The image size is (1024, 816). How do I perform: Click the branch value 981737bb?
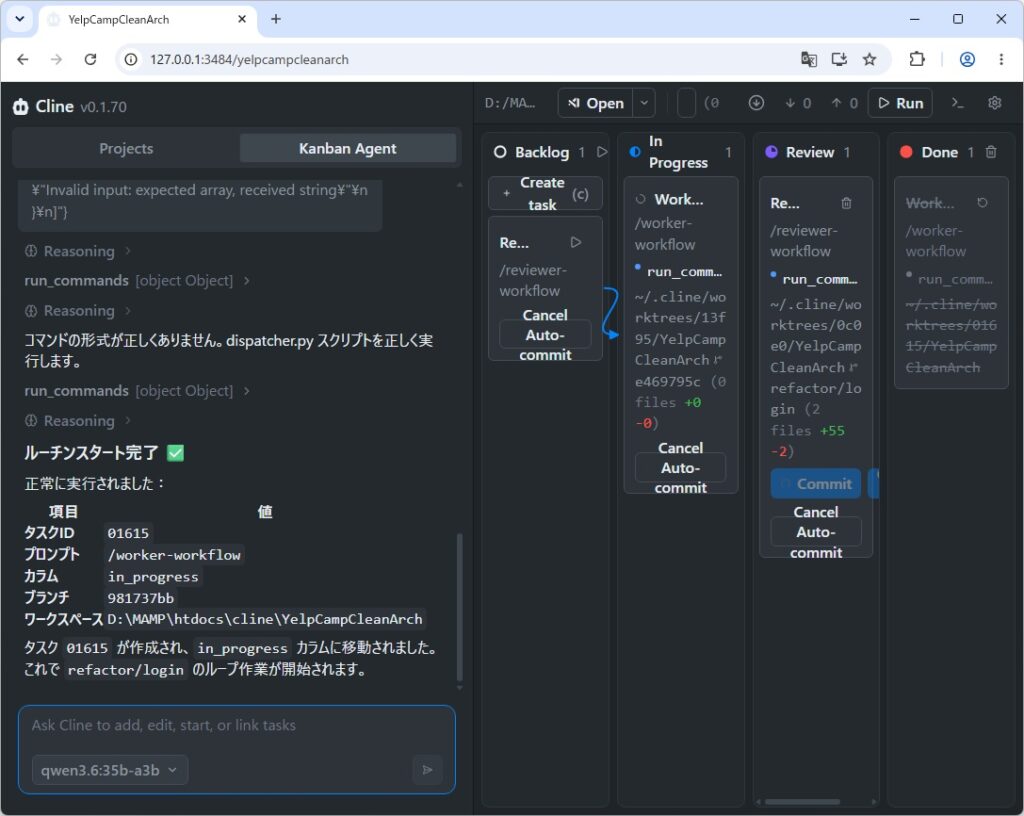[140, 598]
